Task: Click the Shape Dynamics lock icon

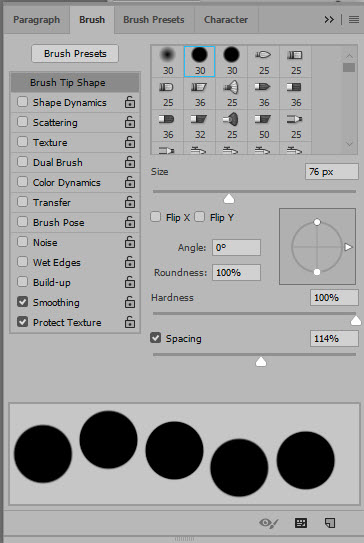Action: (x=130, y=102)
